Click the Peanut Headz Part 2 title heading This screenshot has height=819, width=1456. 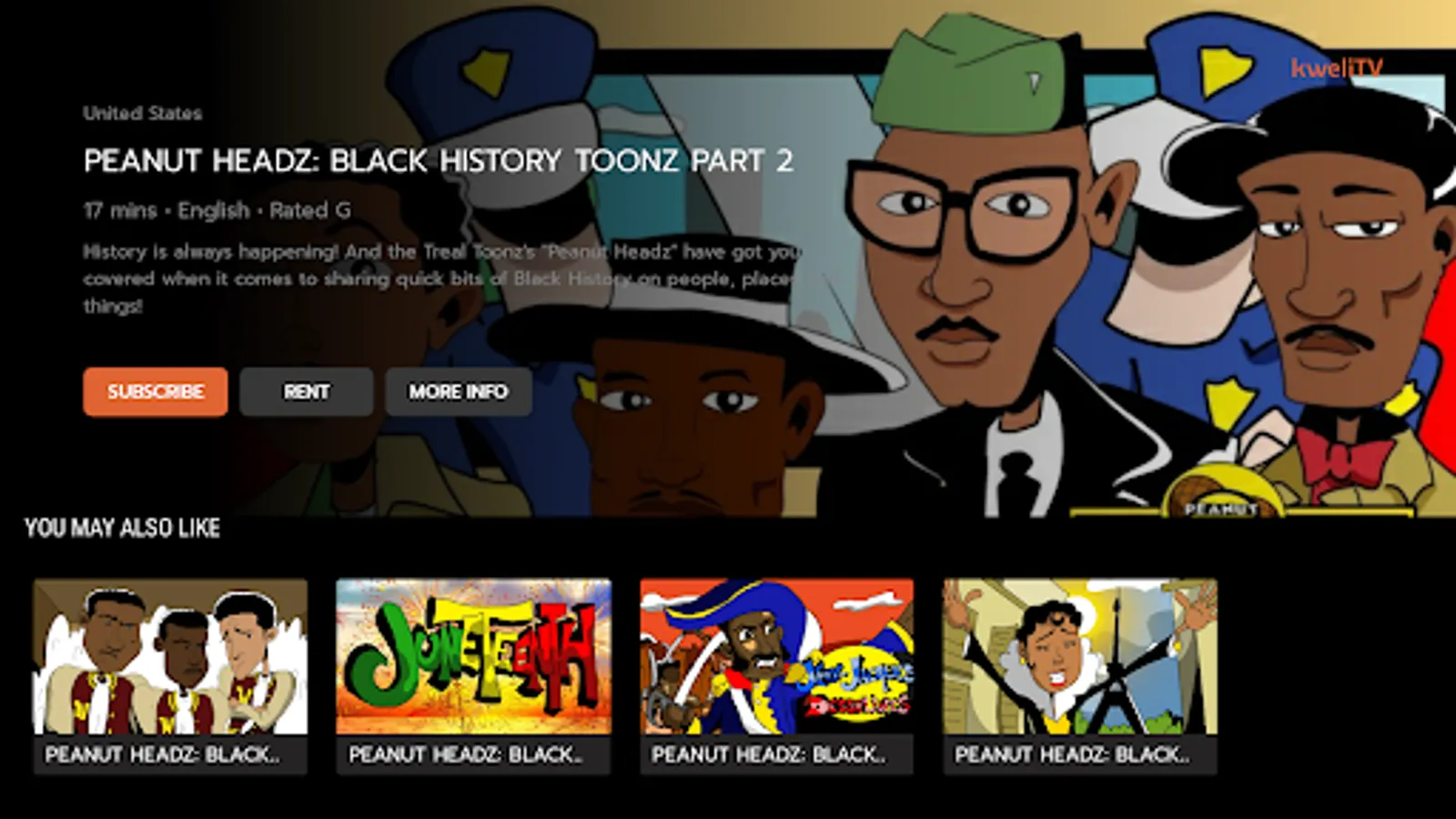coord(439,161)
